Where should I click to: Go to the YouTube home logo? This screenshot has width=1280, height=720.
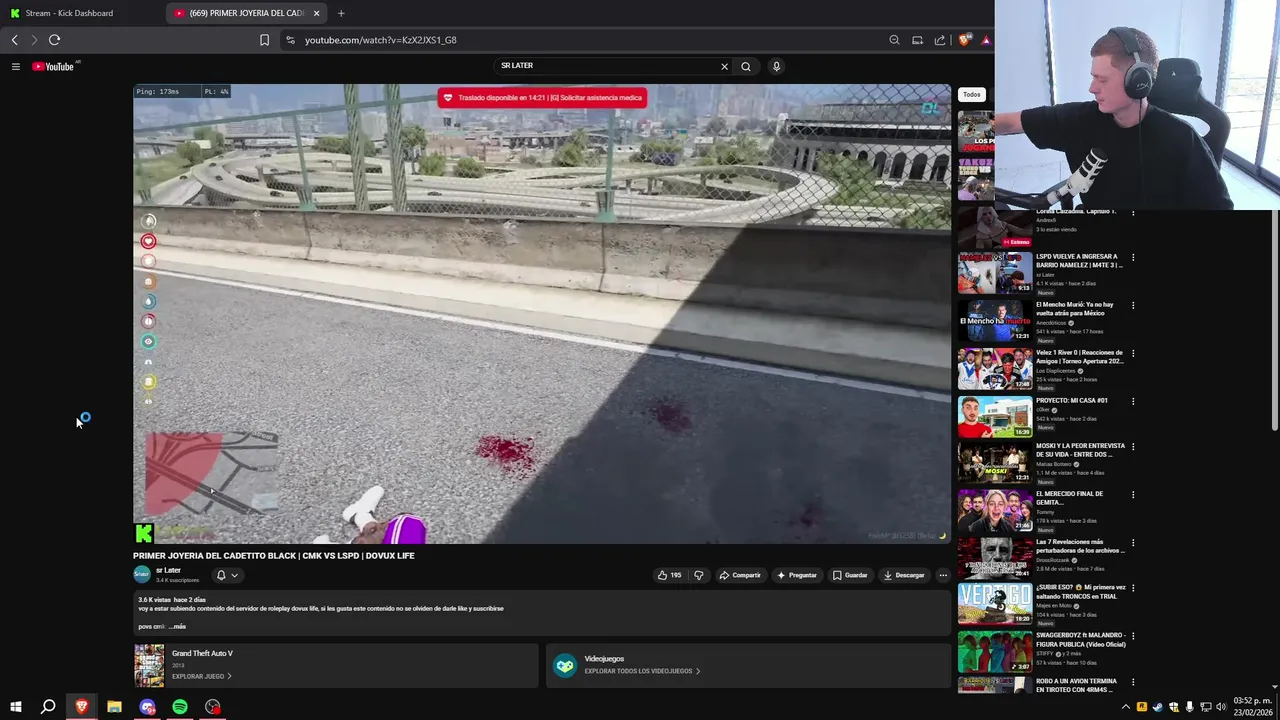click(54, 66)
